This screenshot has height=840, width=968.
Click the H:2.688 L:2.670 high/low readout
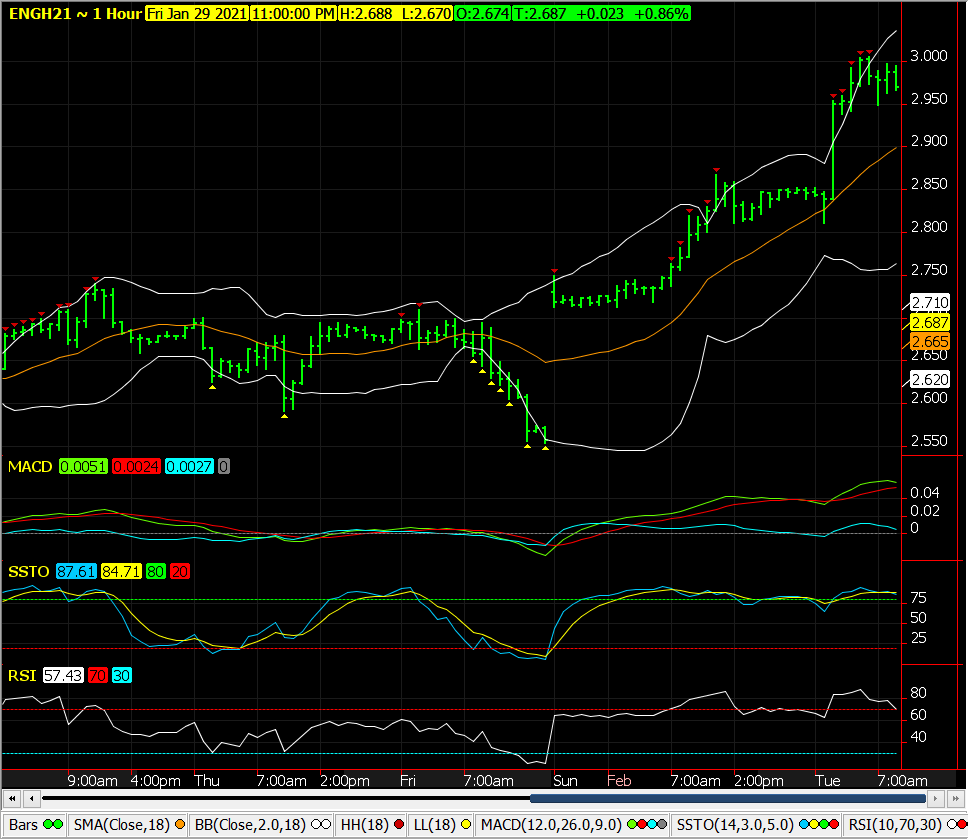[396, 14]
